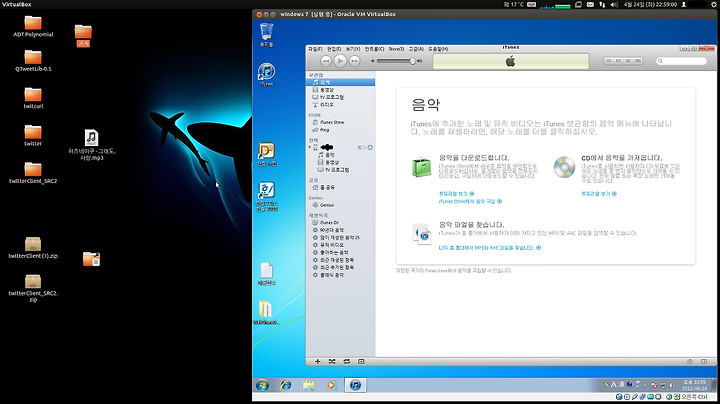The width and height of the screenshot is (720, 404).
Task: Skip to previous track in iTunes
Action: 326,61
